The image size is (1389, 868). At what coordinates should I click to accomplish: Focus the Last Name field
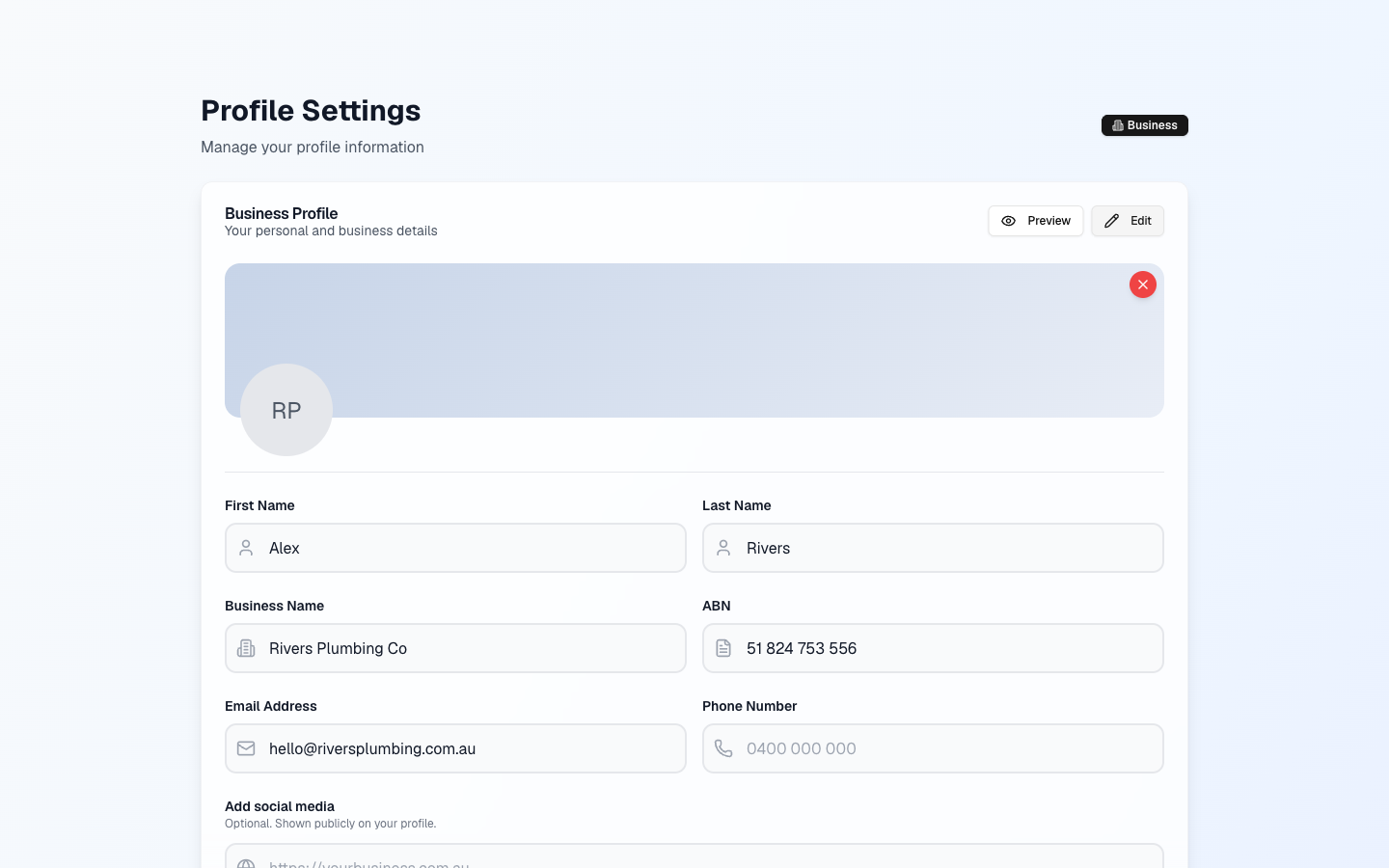pos(933,548)
